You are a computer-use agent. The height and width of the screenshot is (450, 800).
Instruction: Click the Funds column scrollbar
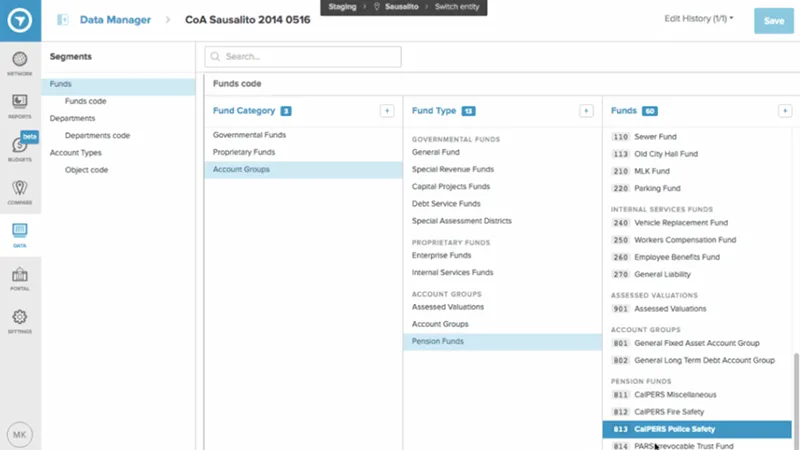click(x=796, y=401)
